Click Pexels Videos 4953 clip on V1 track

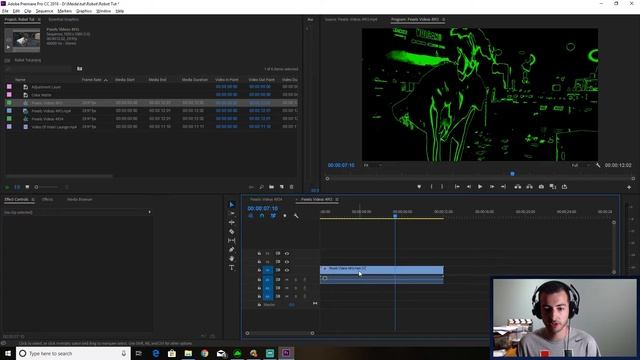tap(382, 270)
